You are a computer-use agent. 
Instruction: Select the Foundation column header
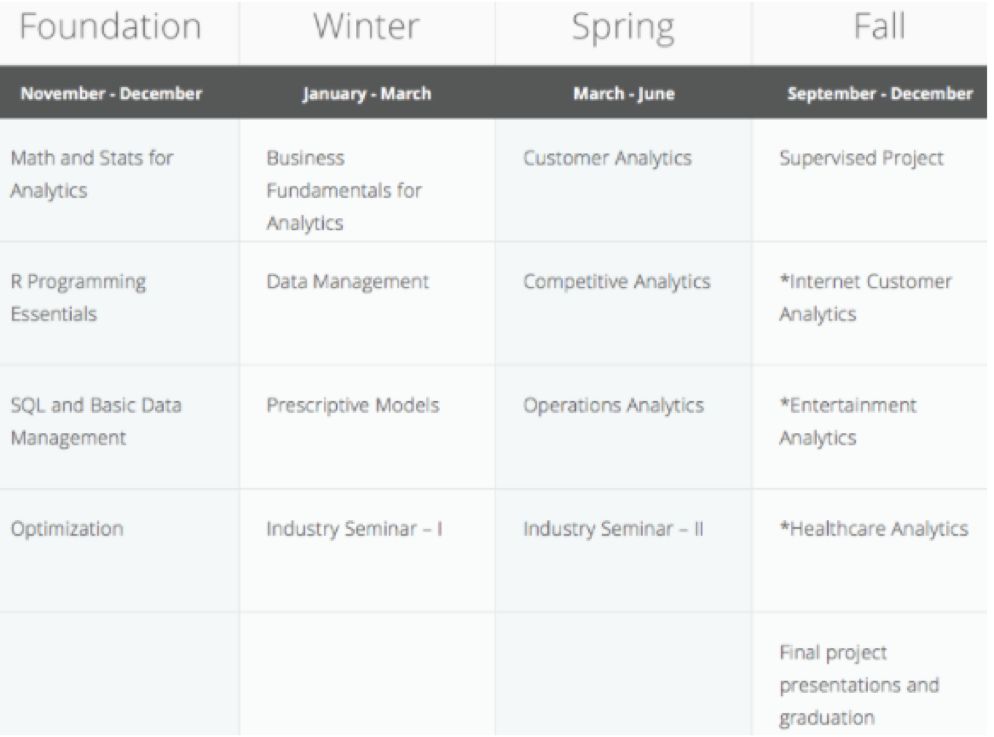tap(110, 27)
